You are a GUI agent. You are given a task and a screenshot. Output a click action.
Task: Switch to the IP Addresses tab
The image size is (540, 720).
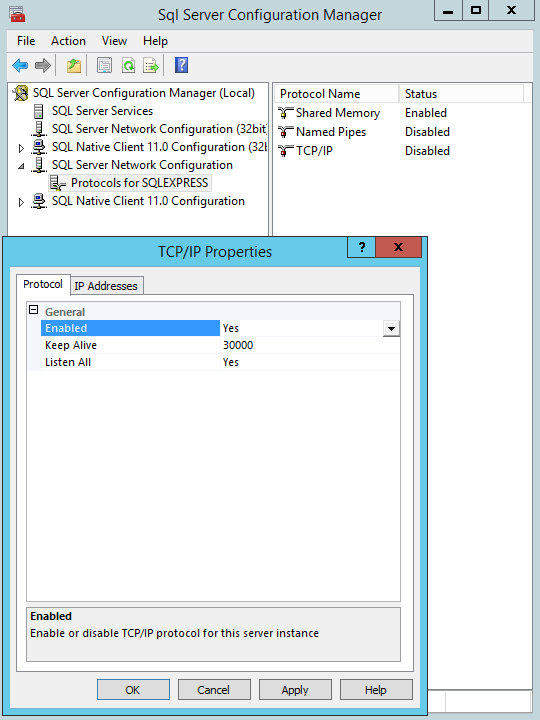106,286
